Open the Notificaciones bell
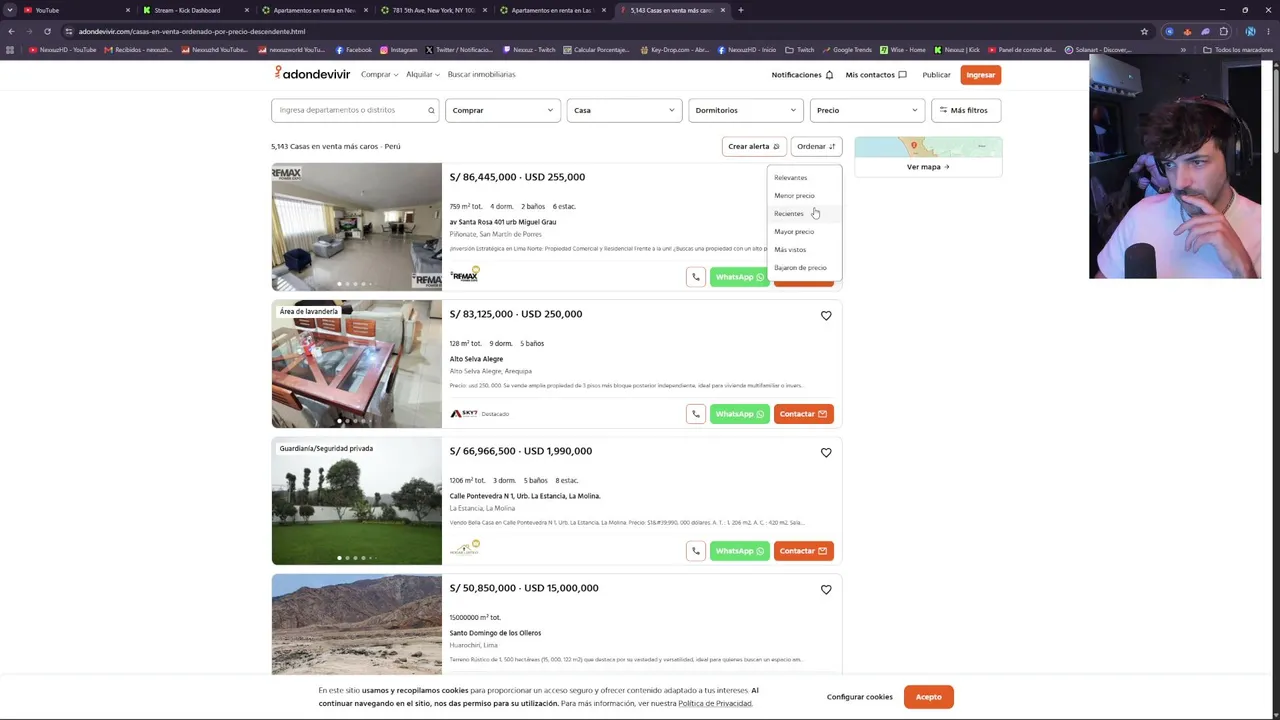 pyautogui.click(x=802, y=75)
